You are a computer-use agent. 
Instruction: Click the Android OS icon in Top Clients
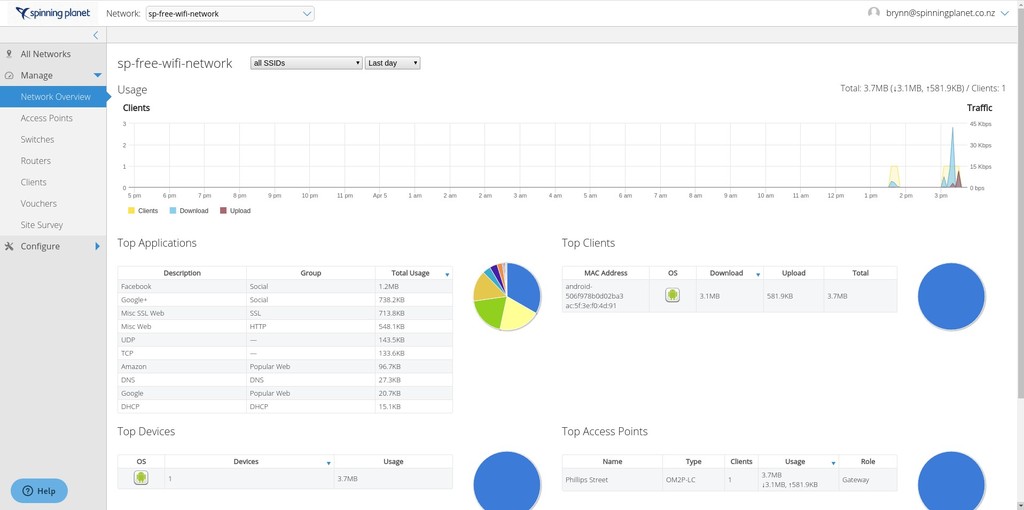(x=673, y=295)
